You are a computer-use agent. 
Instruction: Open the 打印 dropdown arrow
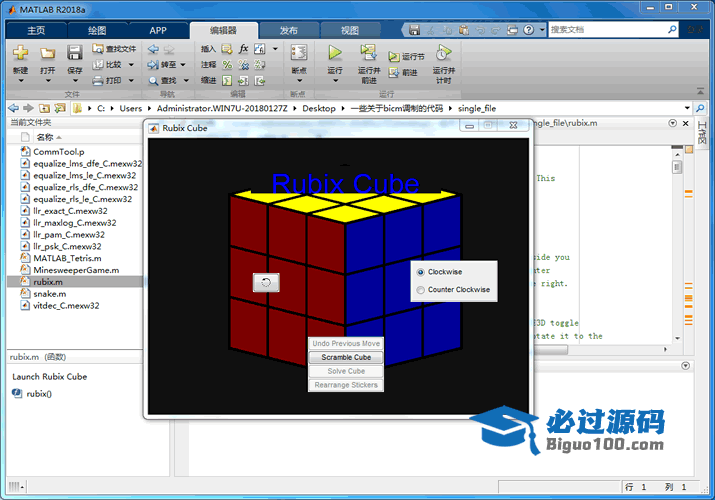point(131,81)
